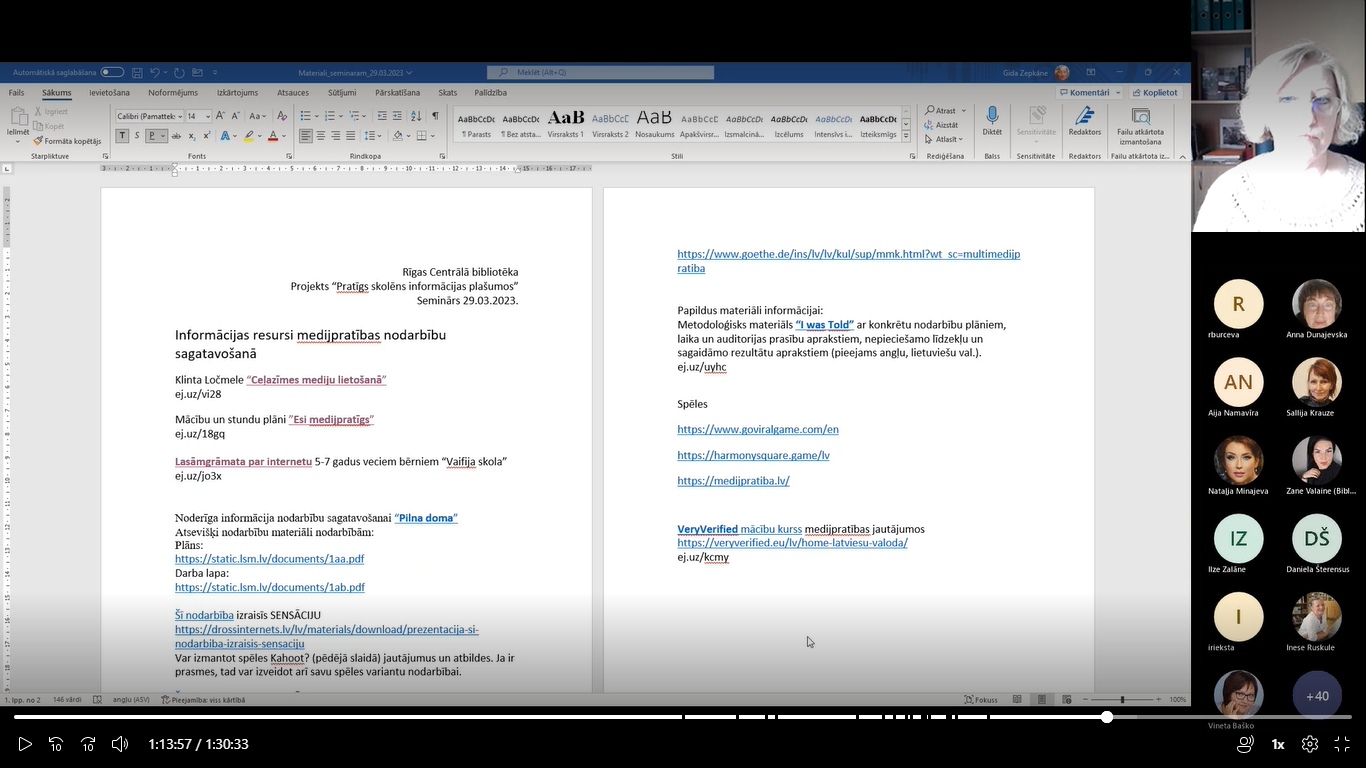The image size is (1366, 768).
Task: Toggle superscript x² formatting
Action: pos(207,136)
